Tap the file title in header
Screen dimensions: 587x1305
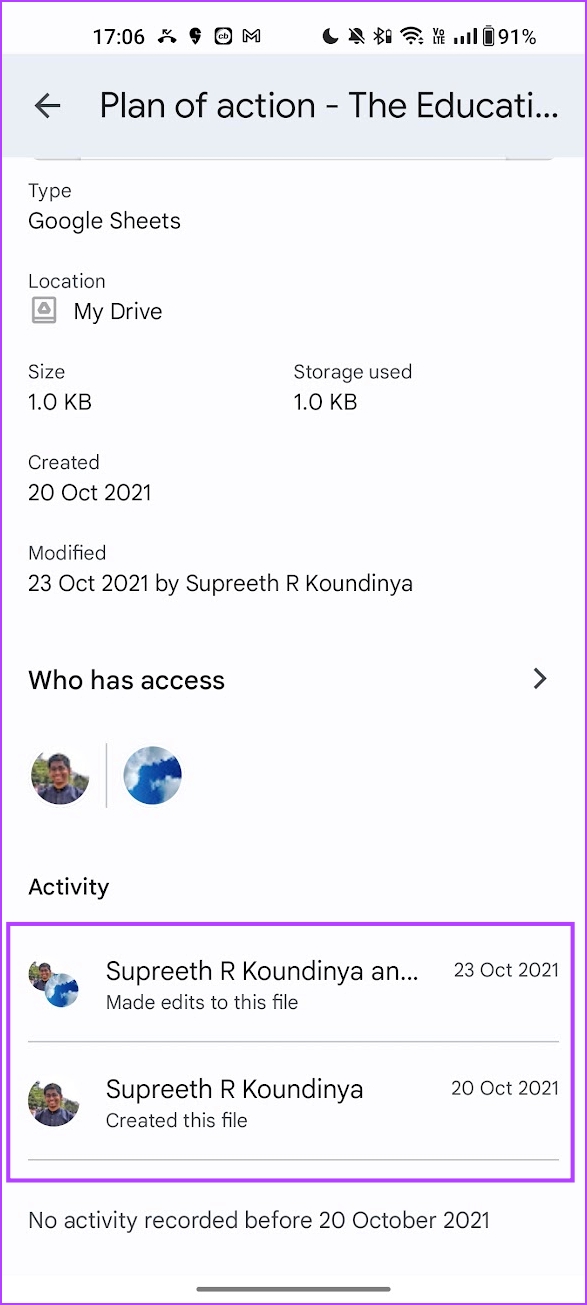pyautogui.click(x=329, y=105)
